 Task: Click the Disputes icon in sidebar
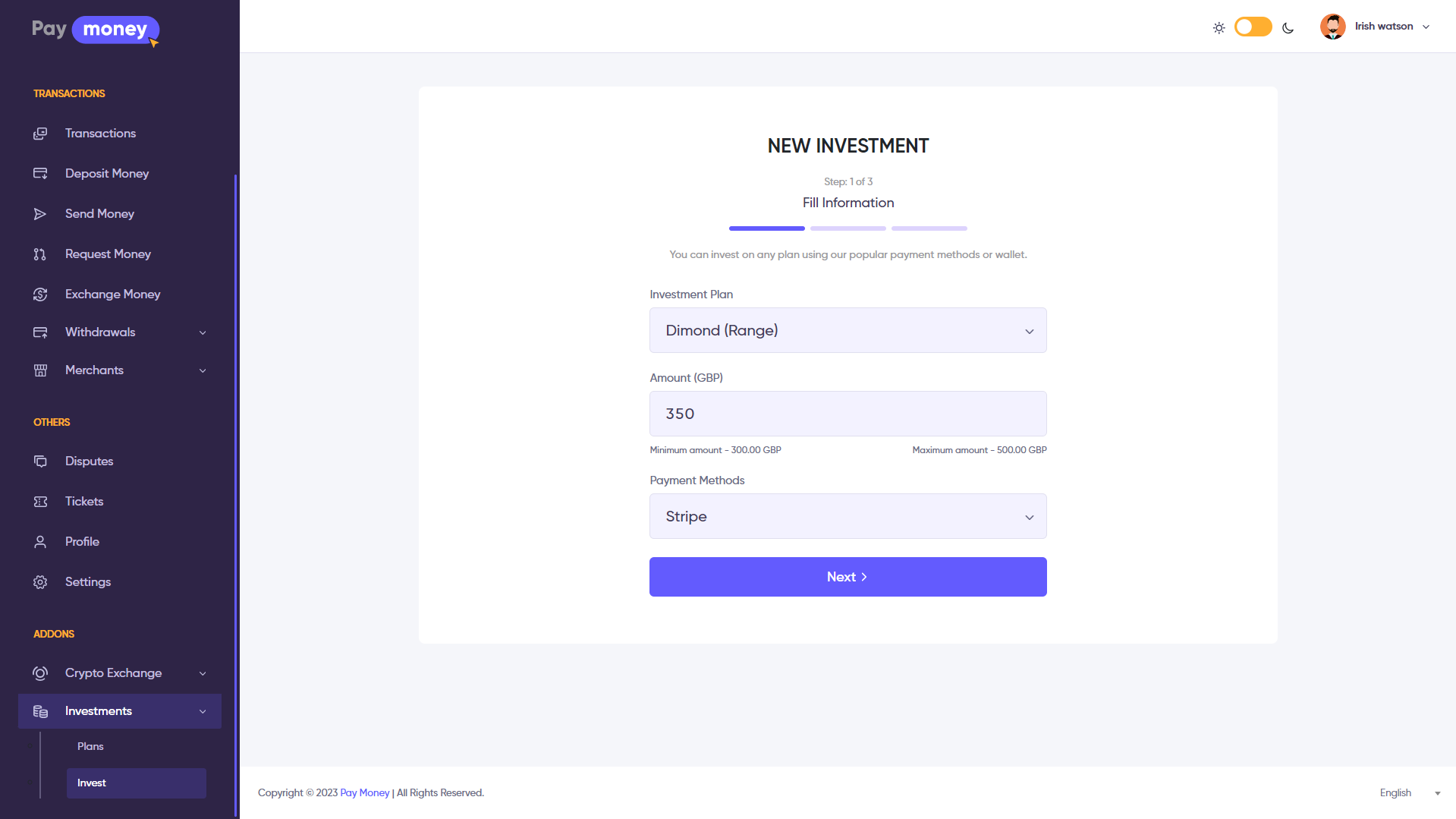40,461
